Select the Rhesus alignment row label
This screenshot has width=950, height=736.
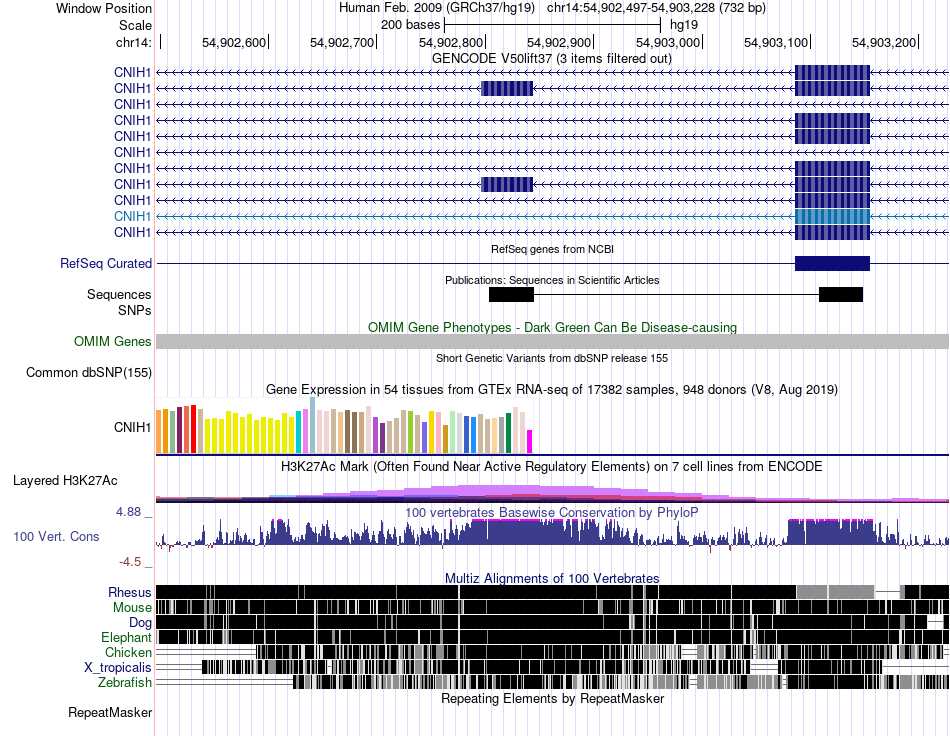130,592
